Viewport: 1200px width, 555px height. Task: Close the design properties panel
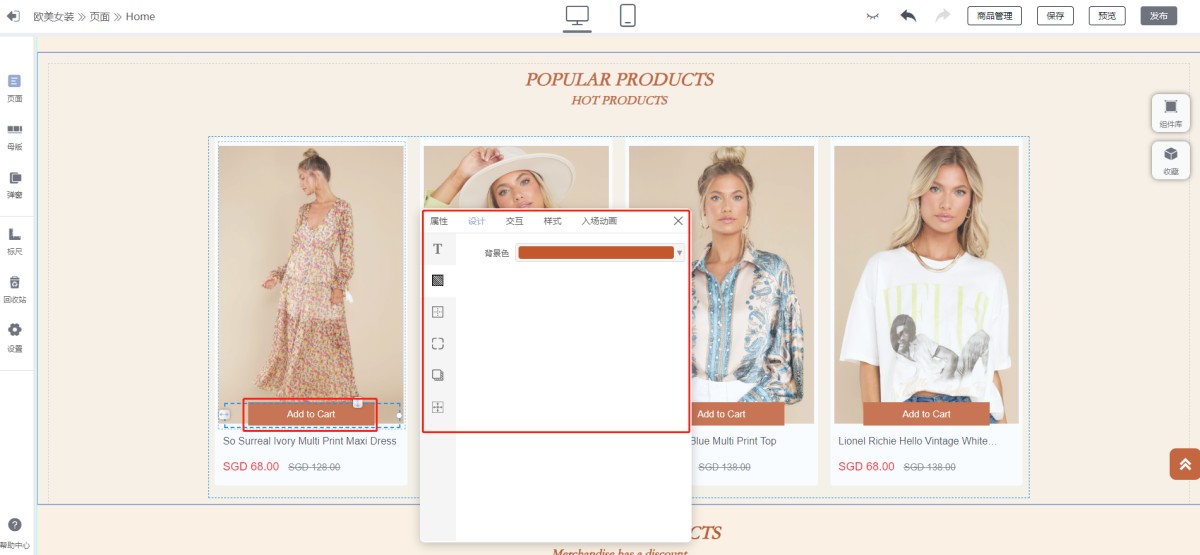click(x=678, y=221)
